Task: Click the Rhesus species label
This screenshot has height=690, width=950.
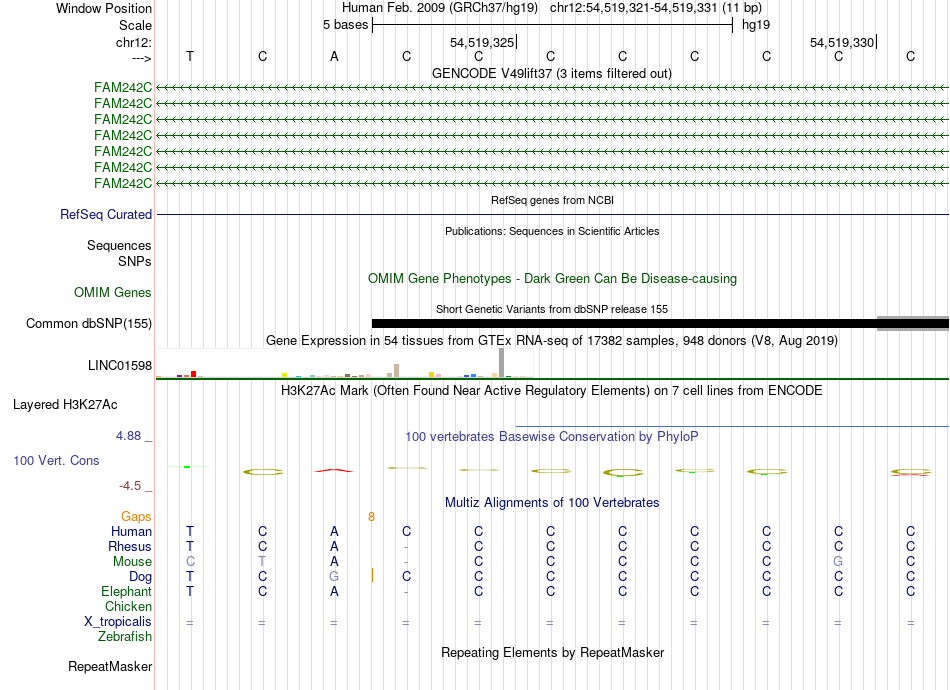Action: click(130, 546)
